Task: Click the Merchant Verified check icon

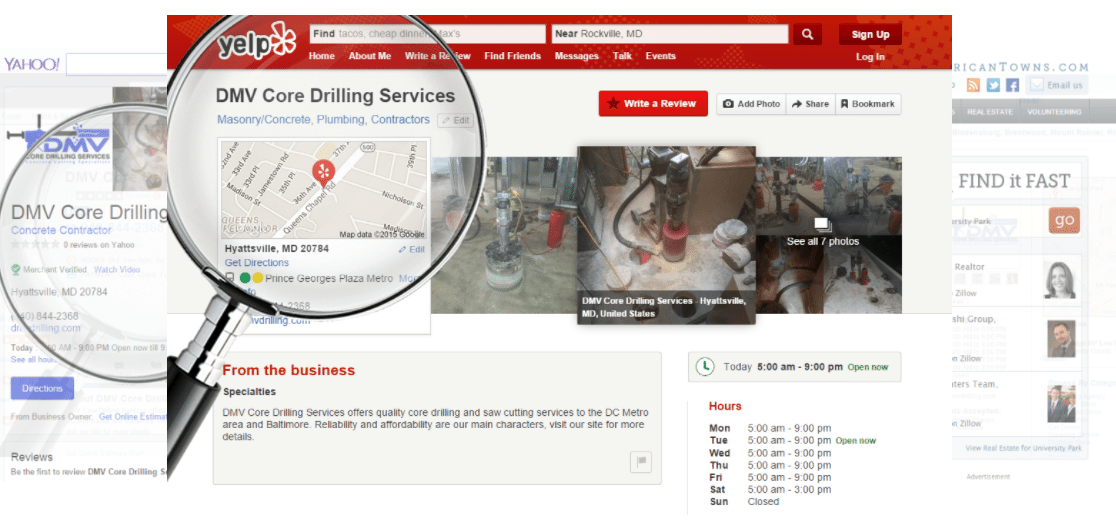Action: point(15,270)
